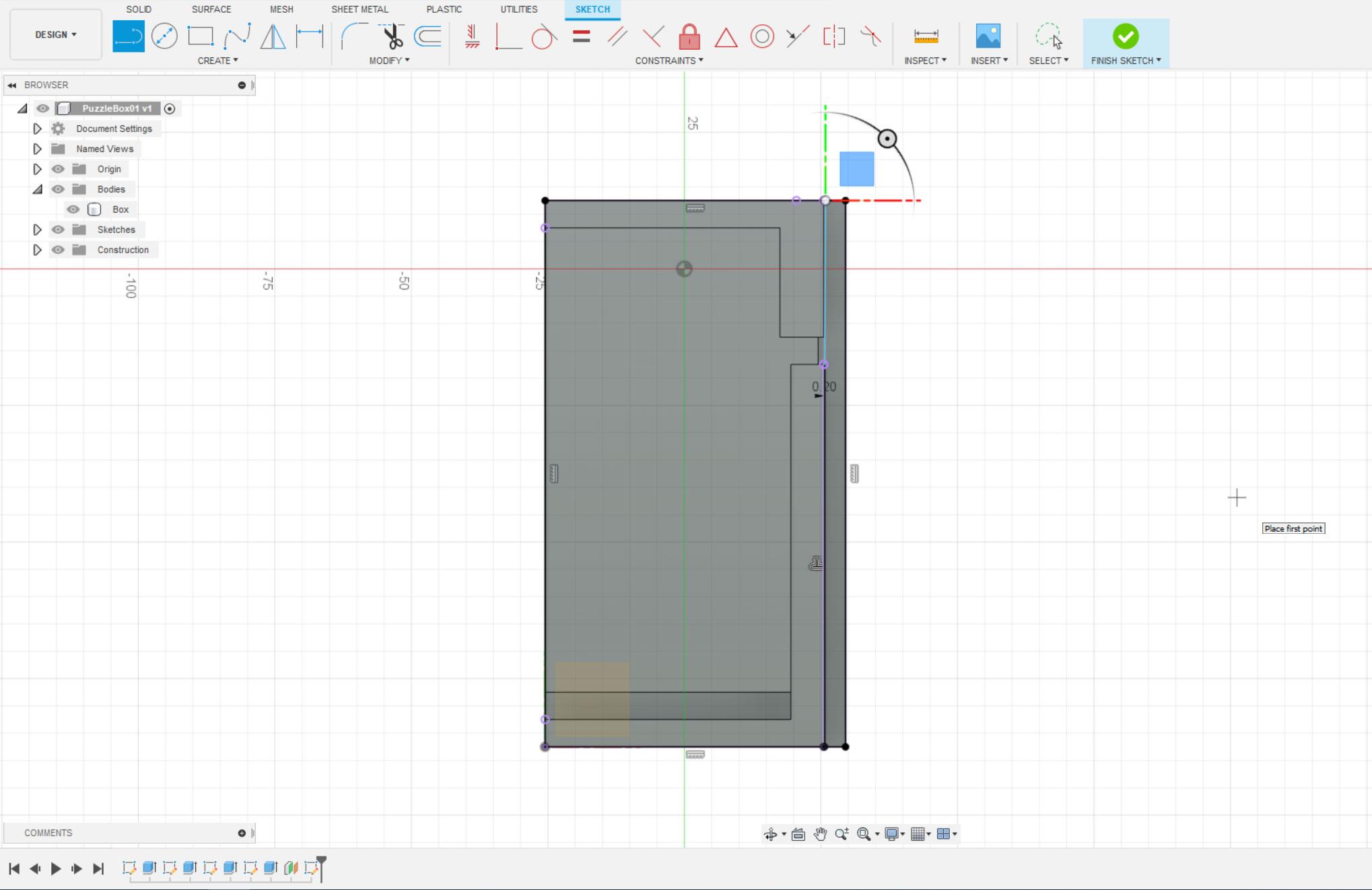Click the Sketch Dimension tool
The image size is (1372, 890).
[309, 36]
